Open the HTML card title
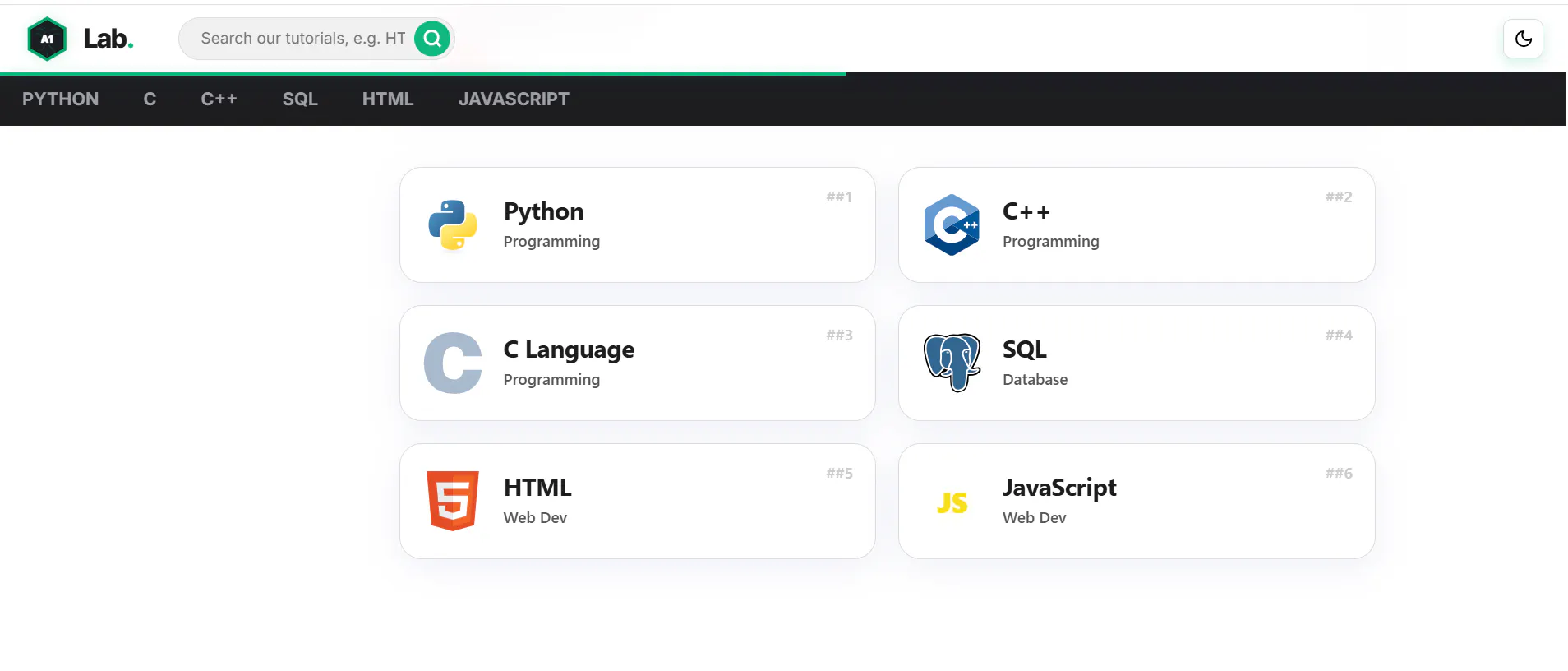The height and width of the screenshot is (671, 1568). click(537, 488)
